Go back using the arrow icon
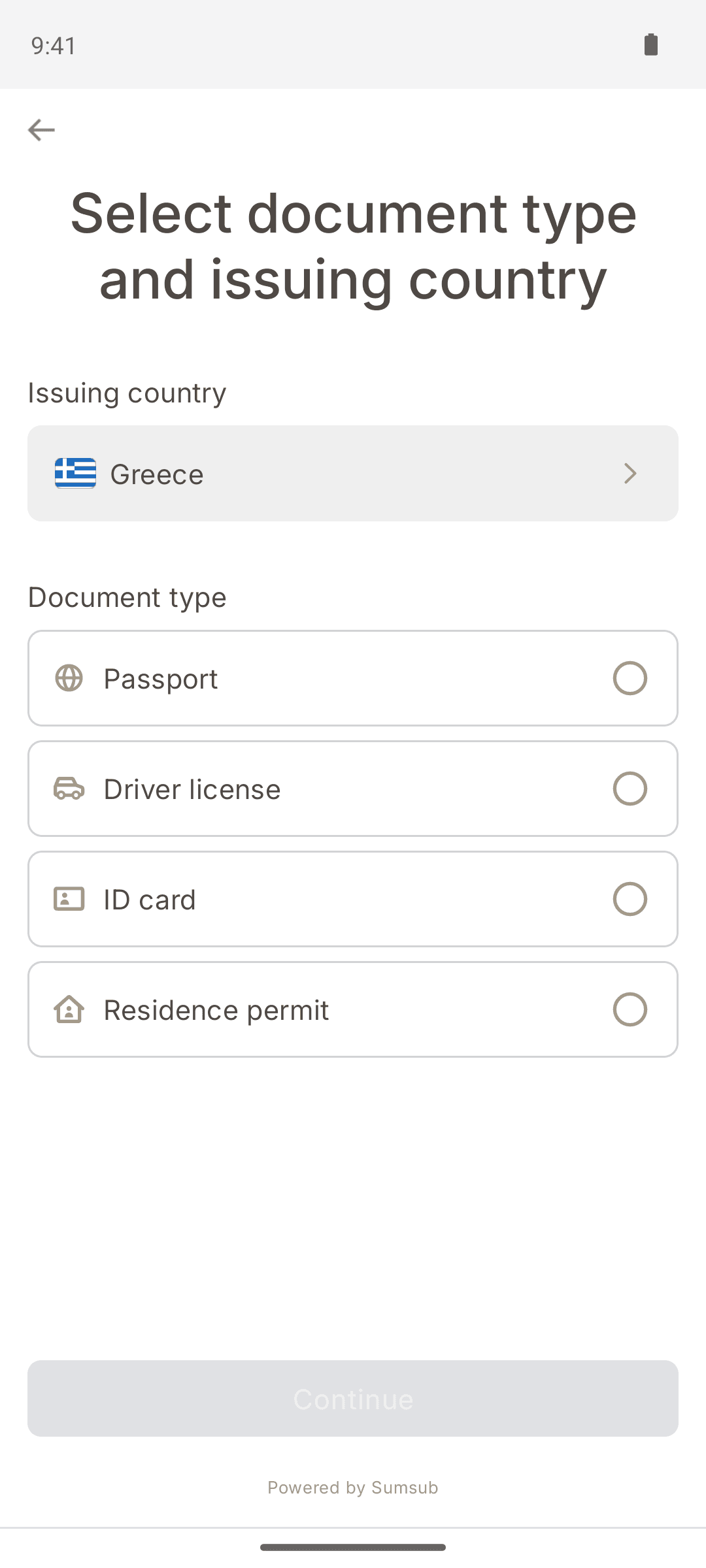 pyautogui.click(x=41, y=130)
